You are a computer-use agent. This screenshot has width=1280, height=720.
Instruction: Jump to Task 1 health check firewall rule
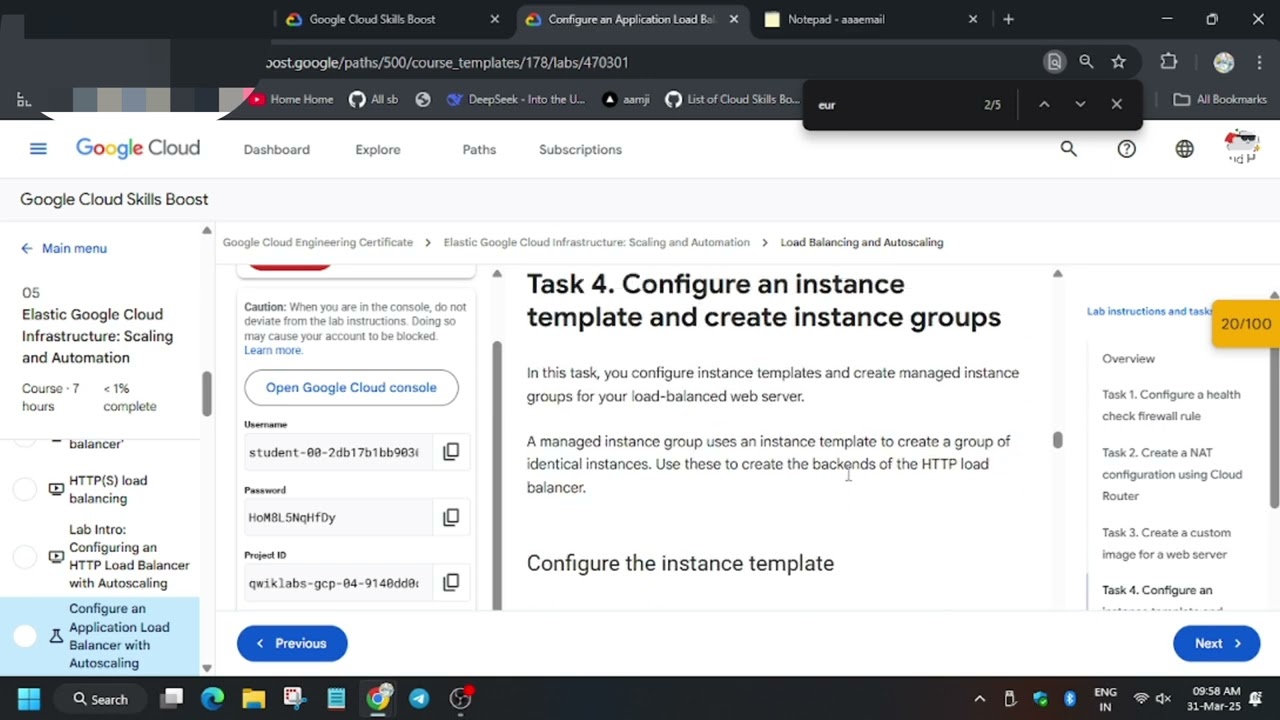1171,405
